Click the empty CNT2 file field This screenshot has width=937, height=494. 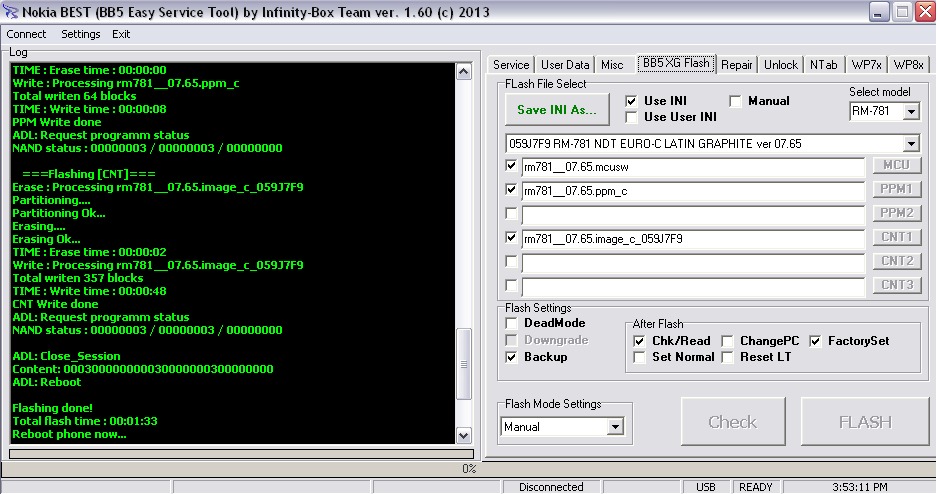point(693,263)
